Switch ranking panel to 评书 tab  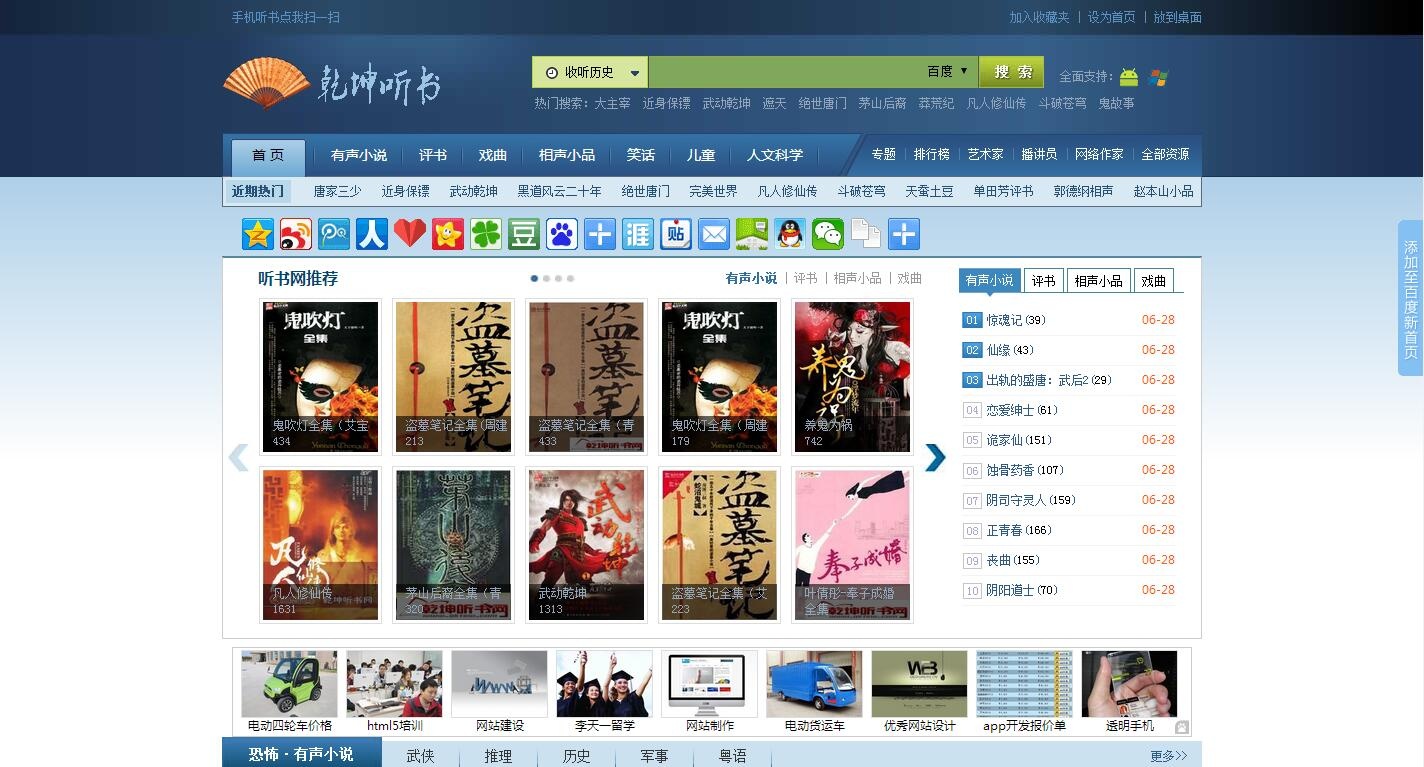1043,281
